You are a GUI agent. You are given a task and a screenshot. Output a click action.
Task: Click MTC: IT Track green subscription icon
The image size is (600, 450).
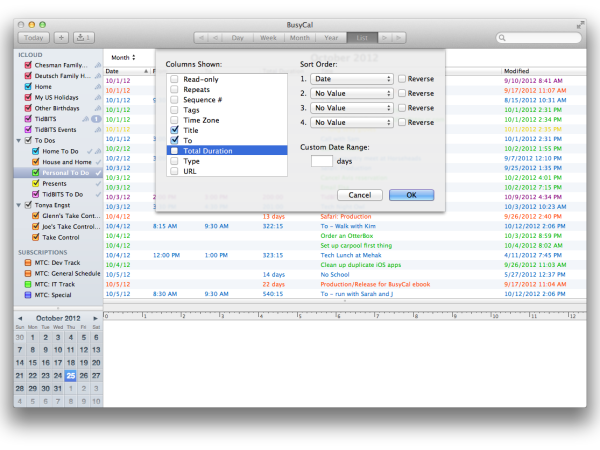click(x=28, y=284)
